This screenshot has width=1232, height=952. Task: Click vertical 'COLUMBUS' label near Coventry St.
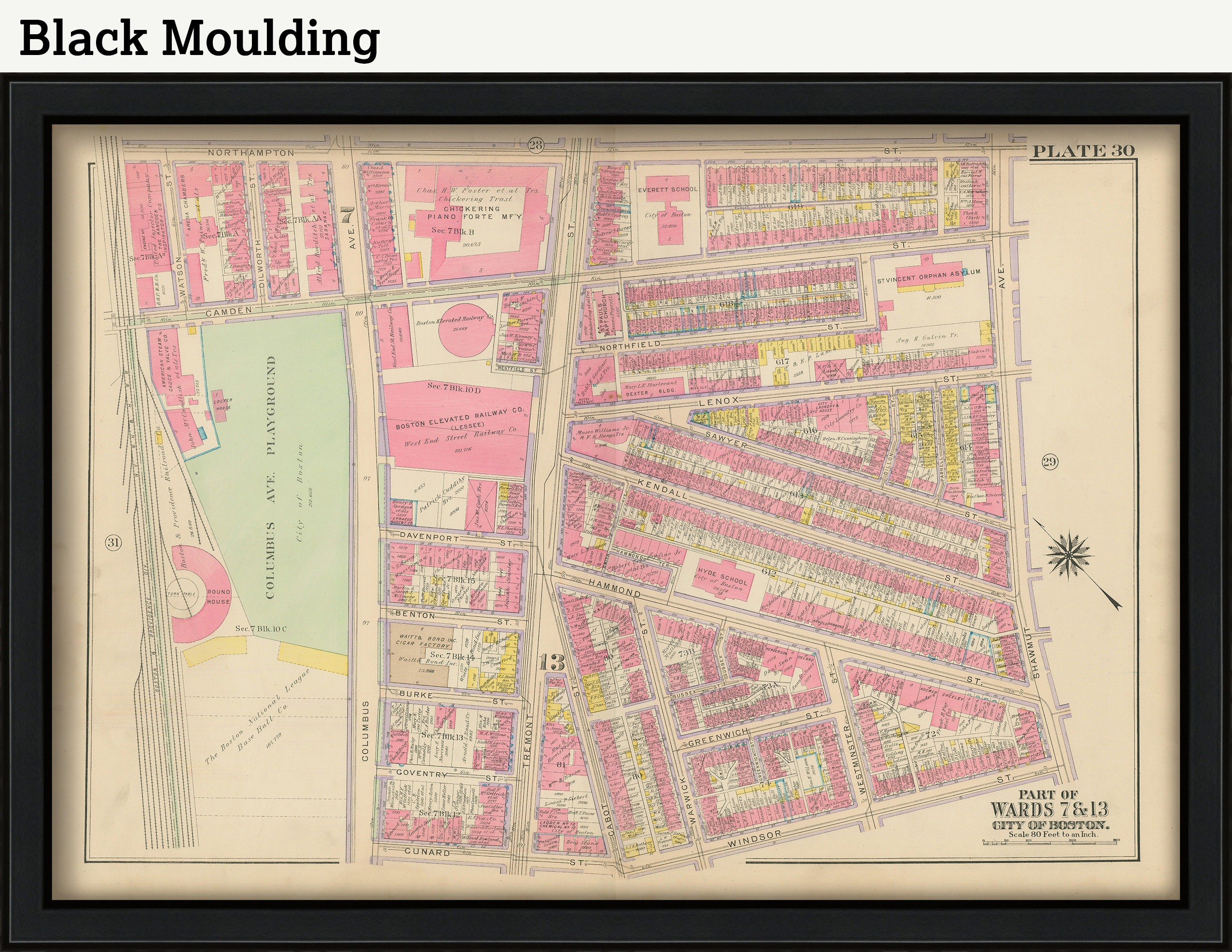tap(365, 731)
